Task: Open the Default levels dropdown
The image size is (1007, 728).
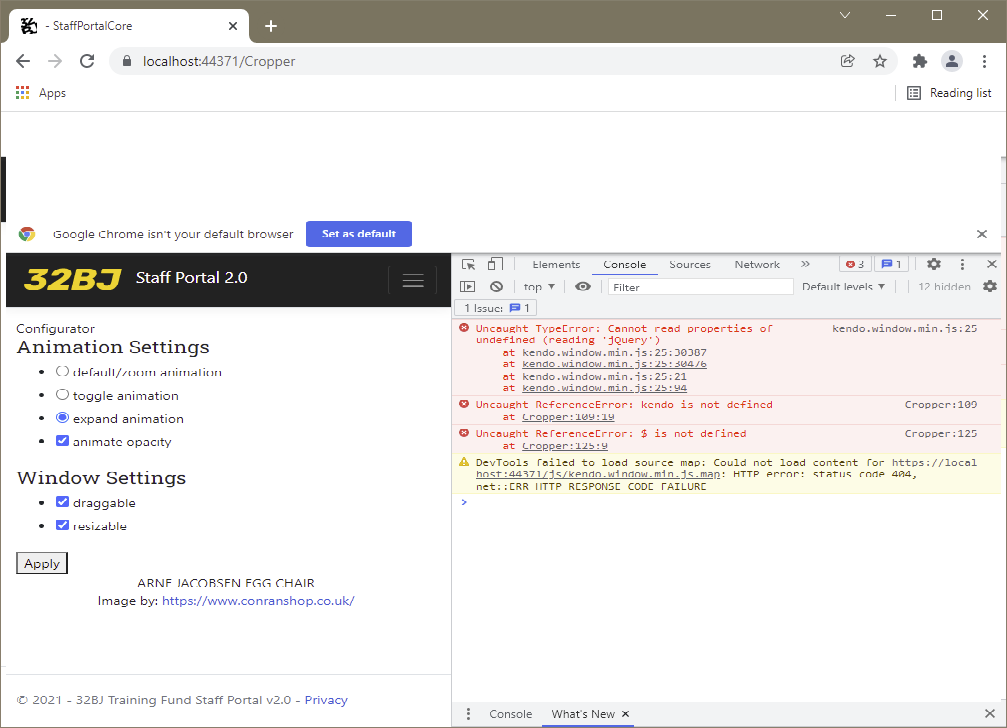Action: click(843, 287)
